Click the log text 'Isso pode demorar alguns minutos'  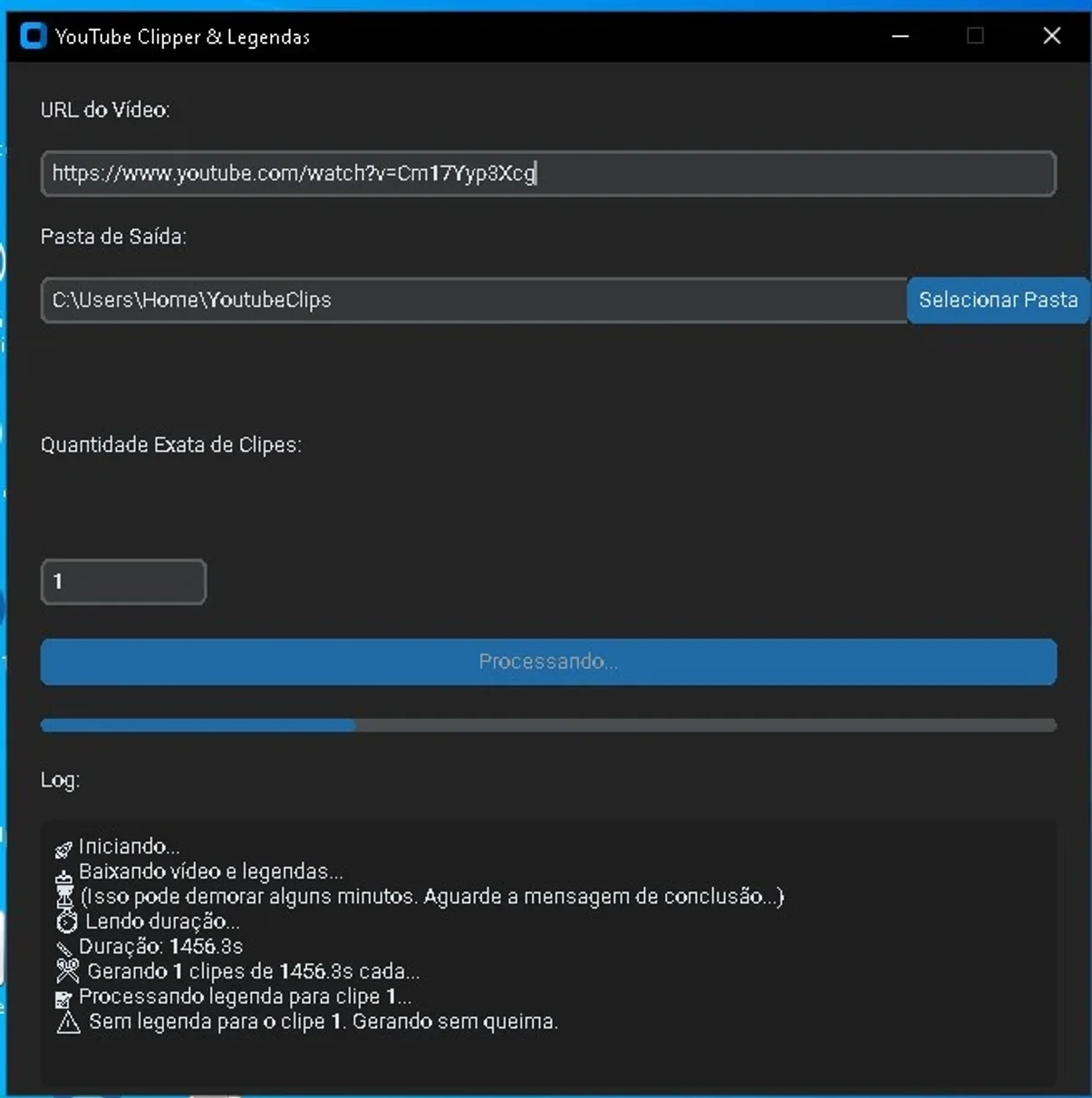[249, 897]
